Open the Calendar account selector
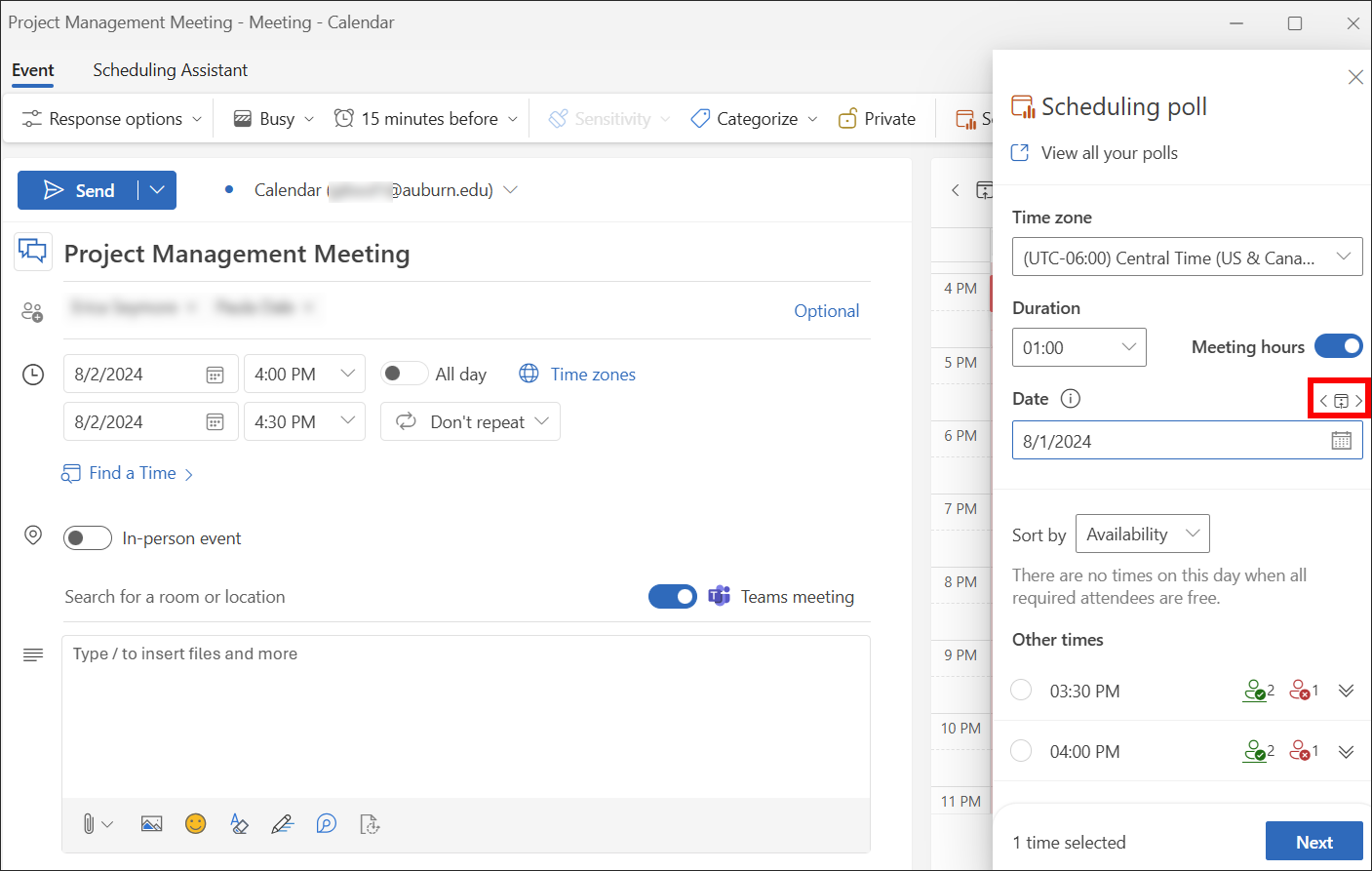This screenshot has width=1372, height=871. [385, 190]
